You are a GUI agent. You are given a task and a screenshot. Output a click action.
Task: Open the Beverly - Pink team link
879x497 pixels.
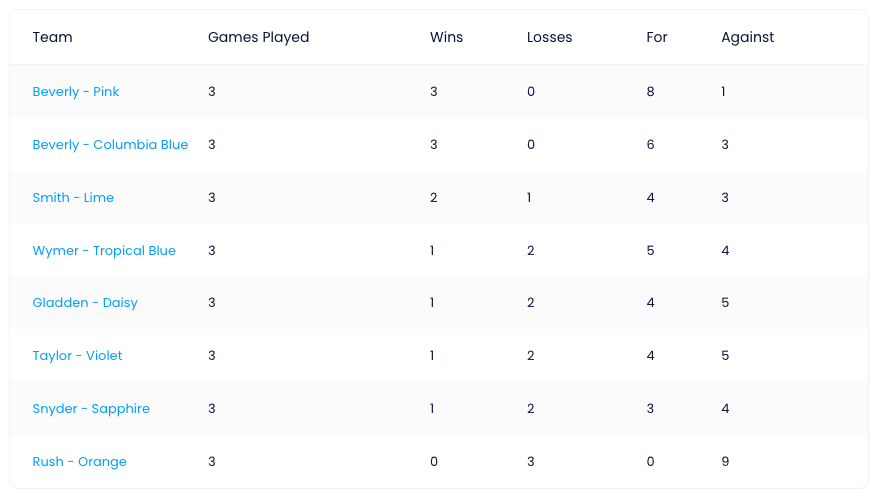(76, 91)
